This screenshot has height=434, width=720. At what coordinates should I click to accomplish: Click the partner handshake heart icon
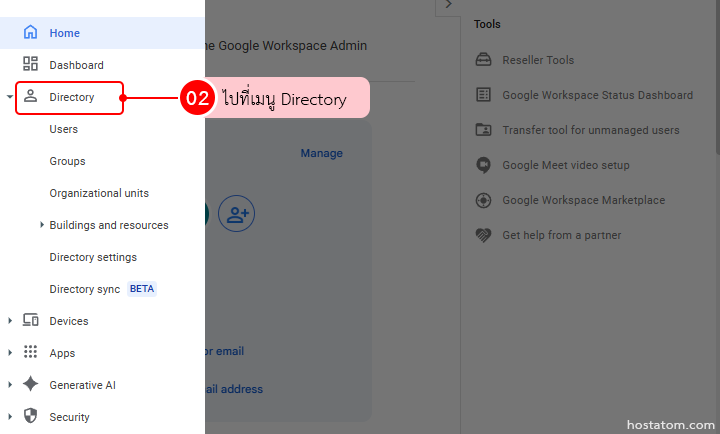click(483, 235)
